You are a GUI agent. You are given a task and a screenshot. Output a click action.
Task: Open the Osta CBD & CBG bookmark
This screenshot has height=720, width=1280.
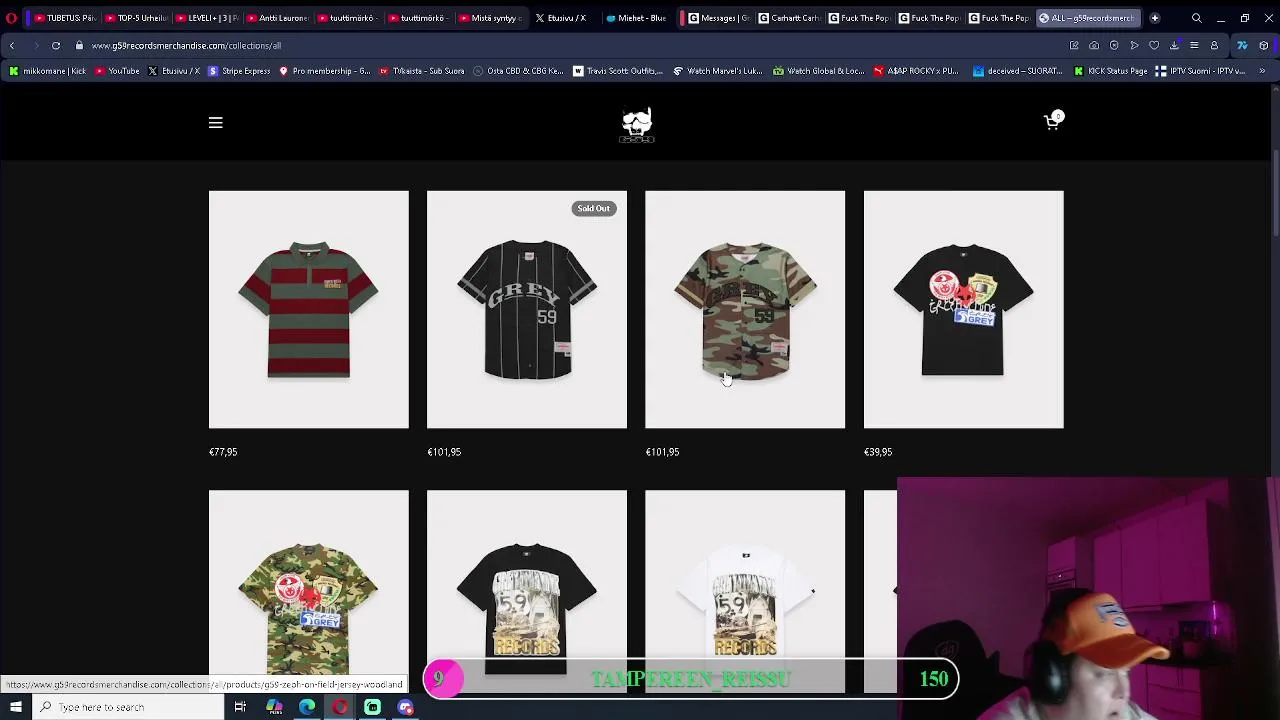click(x=518, y=71)
